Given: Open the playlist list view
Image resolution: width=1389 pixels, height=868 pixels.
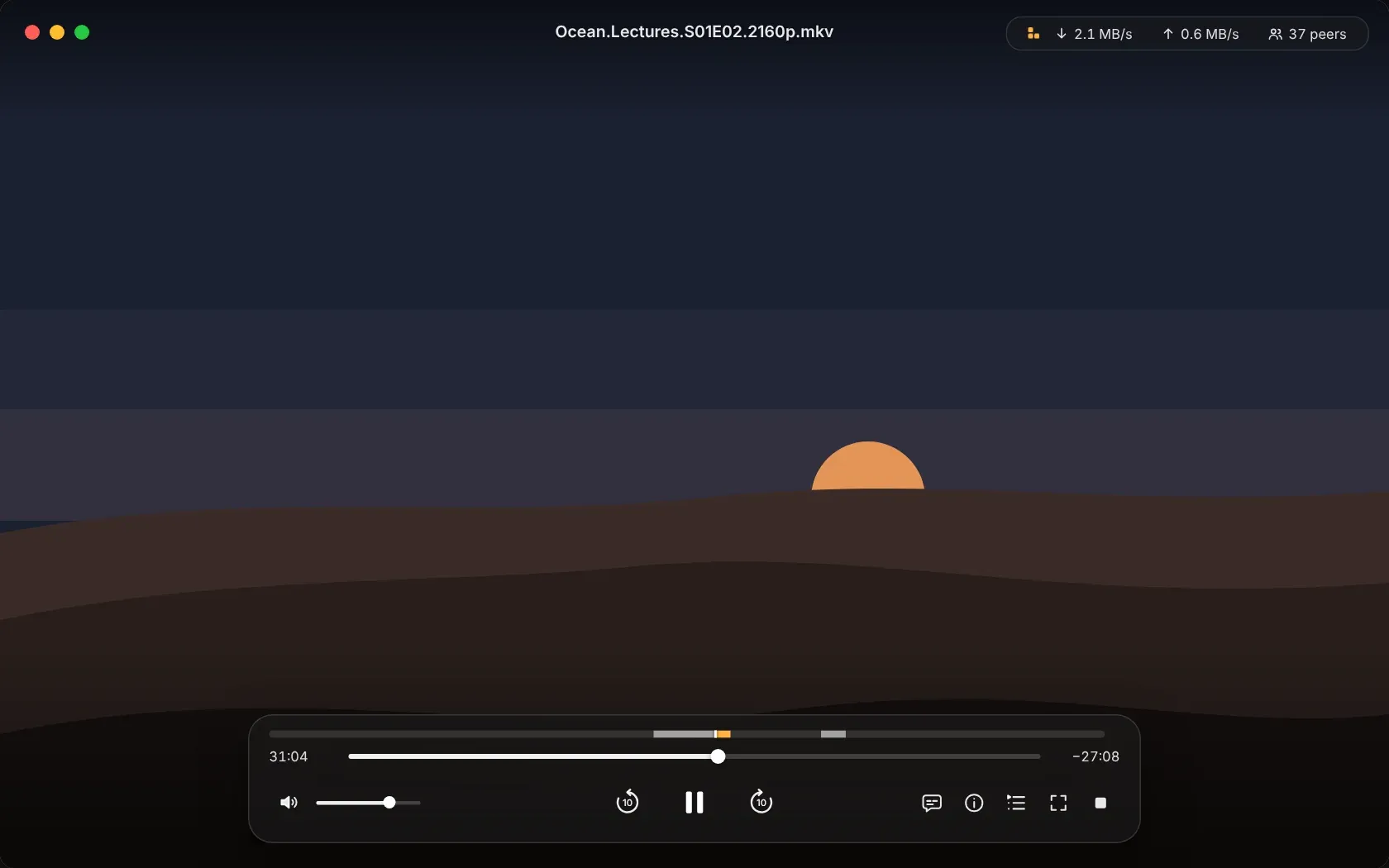Looking at the screenshot, I should [1016, 803].
